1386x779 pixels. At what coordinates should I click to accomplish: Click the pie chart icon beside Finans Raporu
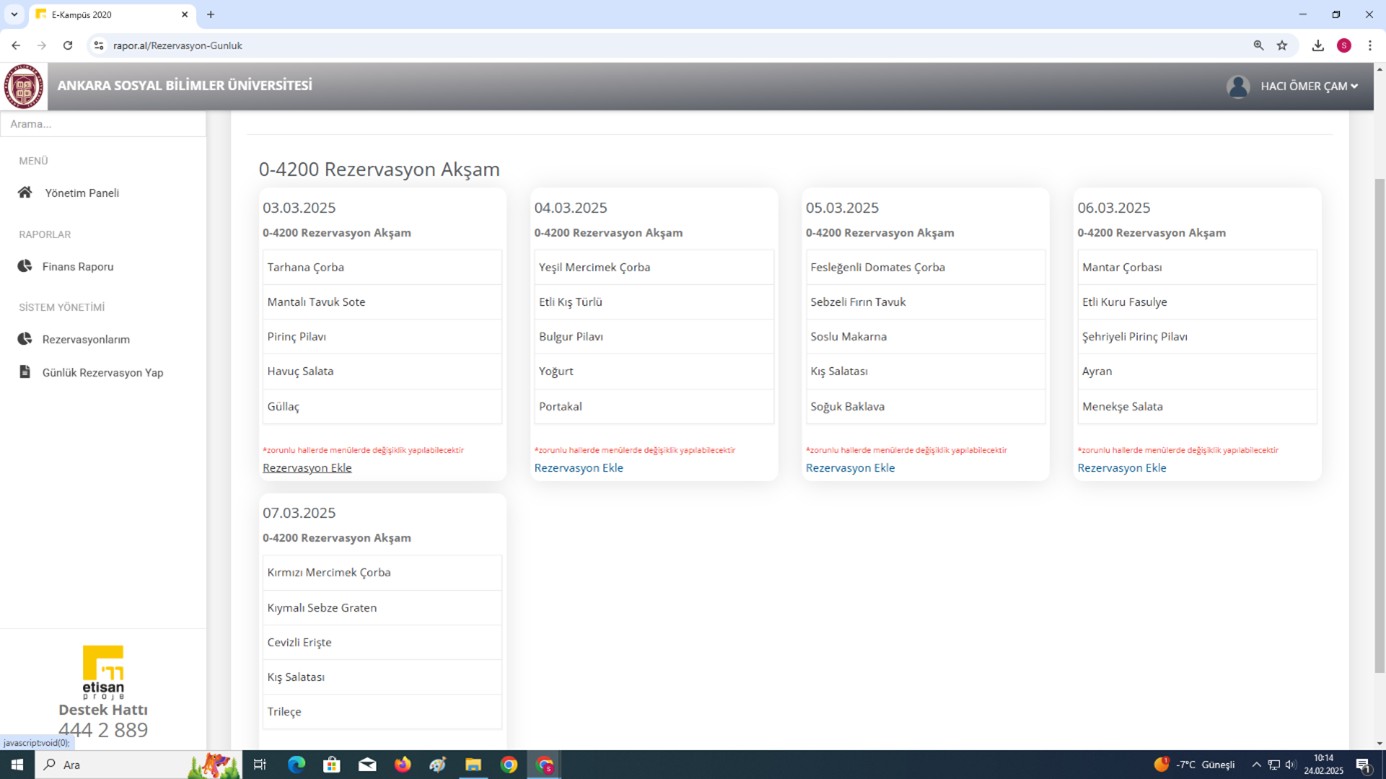click(25, 266)
